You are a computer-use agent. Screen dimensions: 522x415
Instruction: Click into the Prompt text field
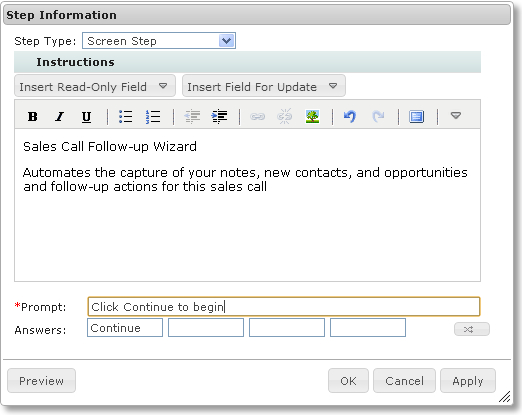284,307
